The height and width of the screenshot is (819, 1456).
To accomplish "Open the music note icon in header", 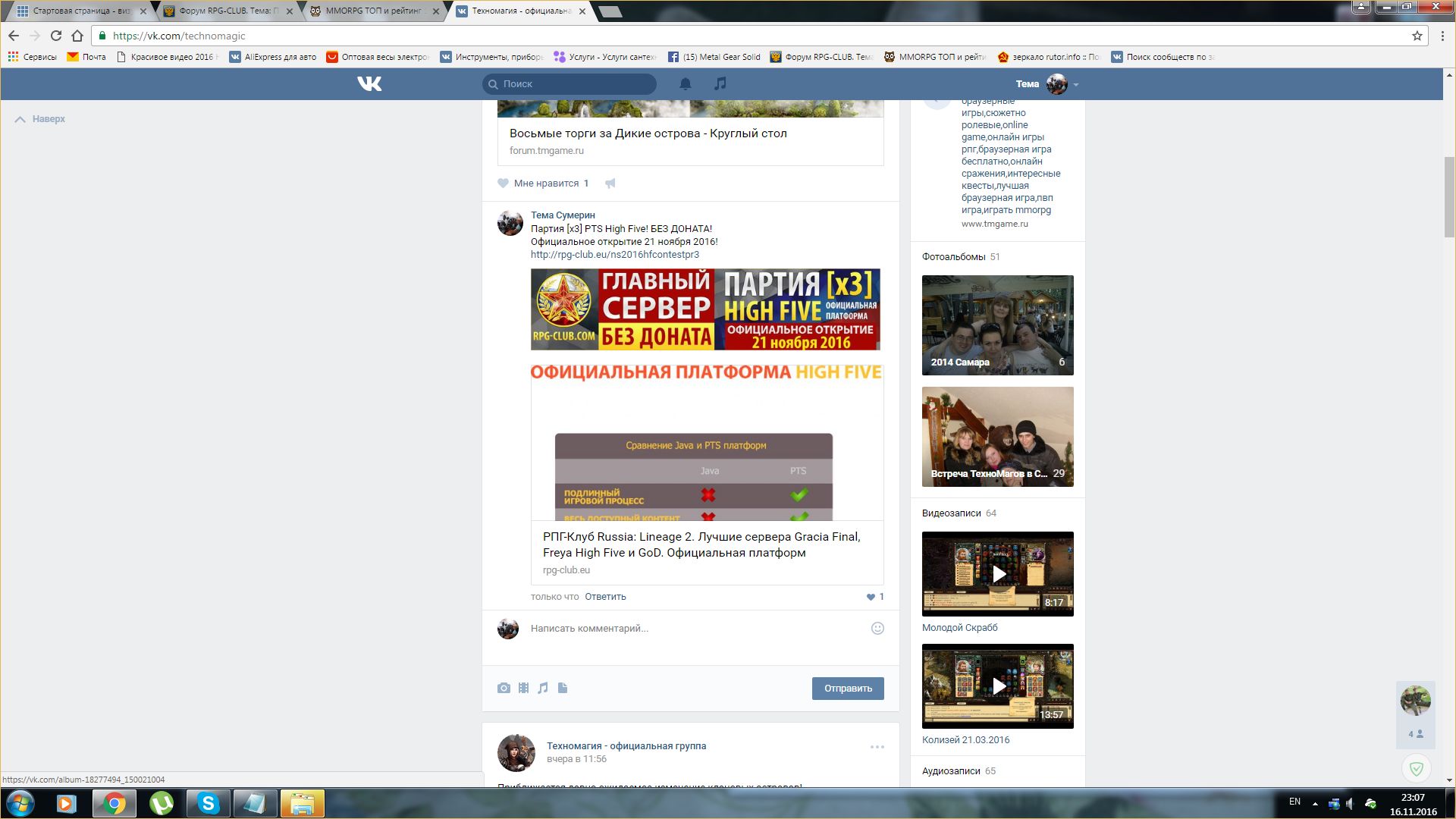I will (x=720, y=83).
